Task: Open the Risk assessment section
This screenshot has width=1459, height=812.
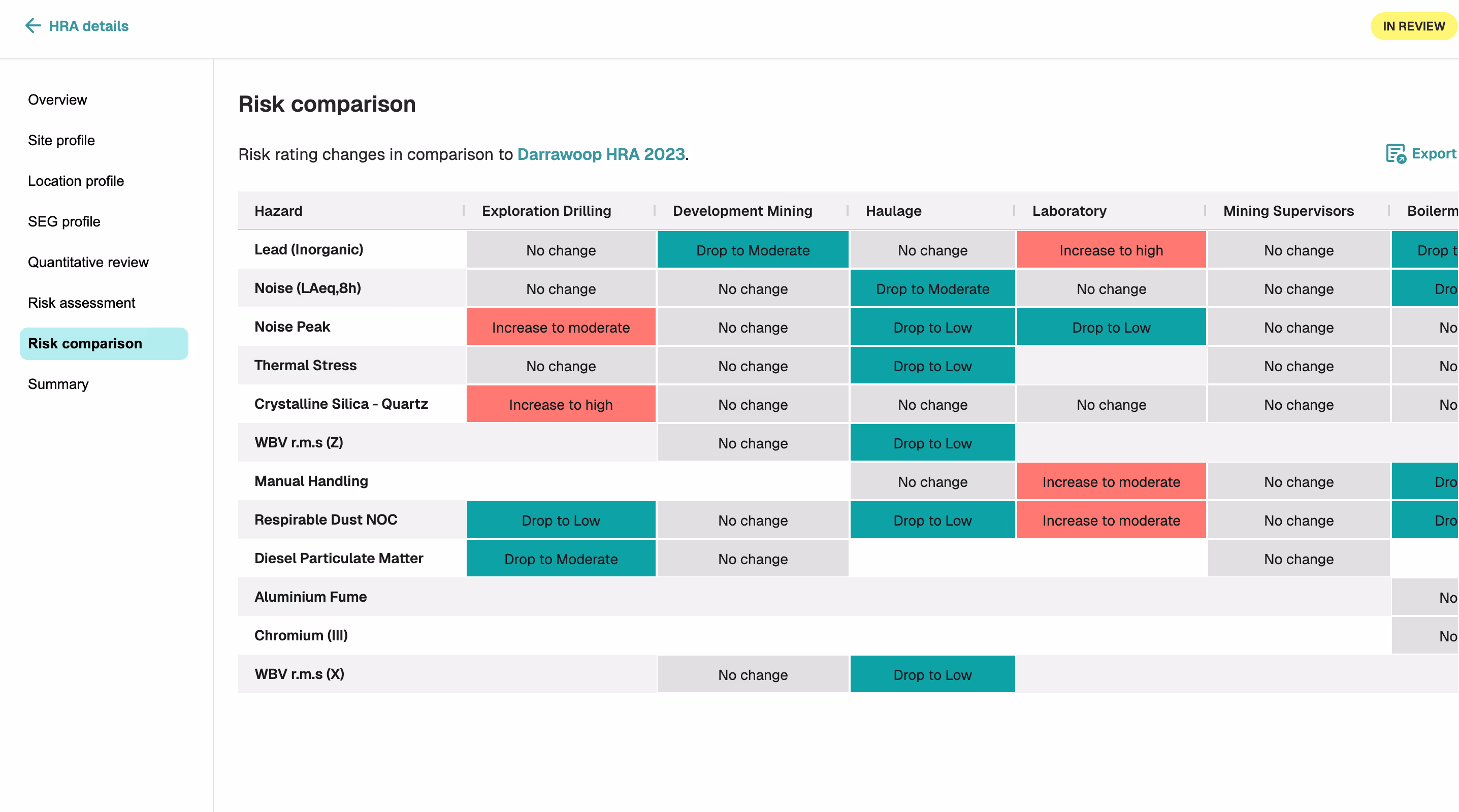Action: [x=81, y=303]
